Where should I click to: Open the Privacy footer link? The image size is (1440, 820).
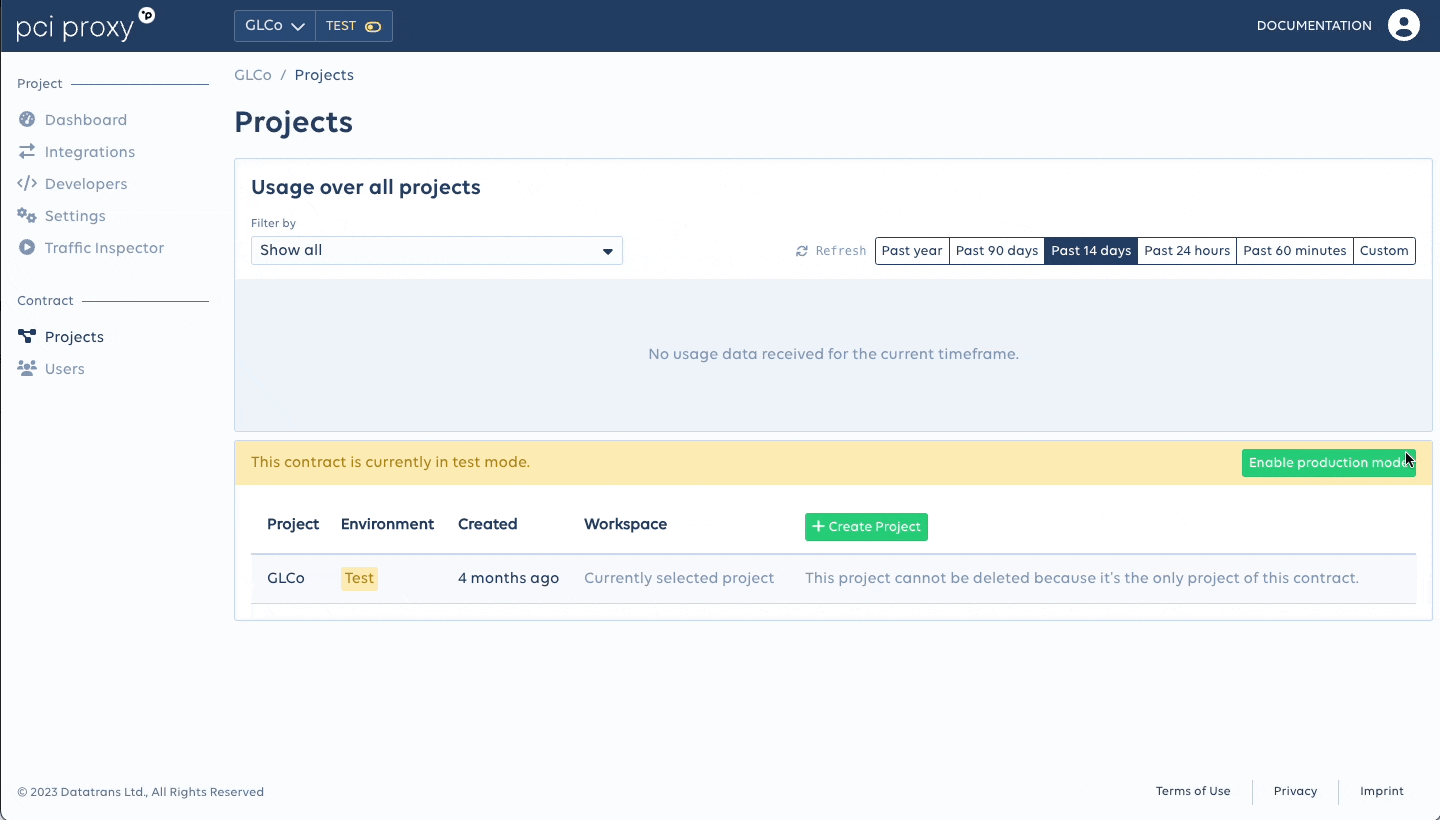[x=1295, y=791]
